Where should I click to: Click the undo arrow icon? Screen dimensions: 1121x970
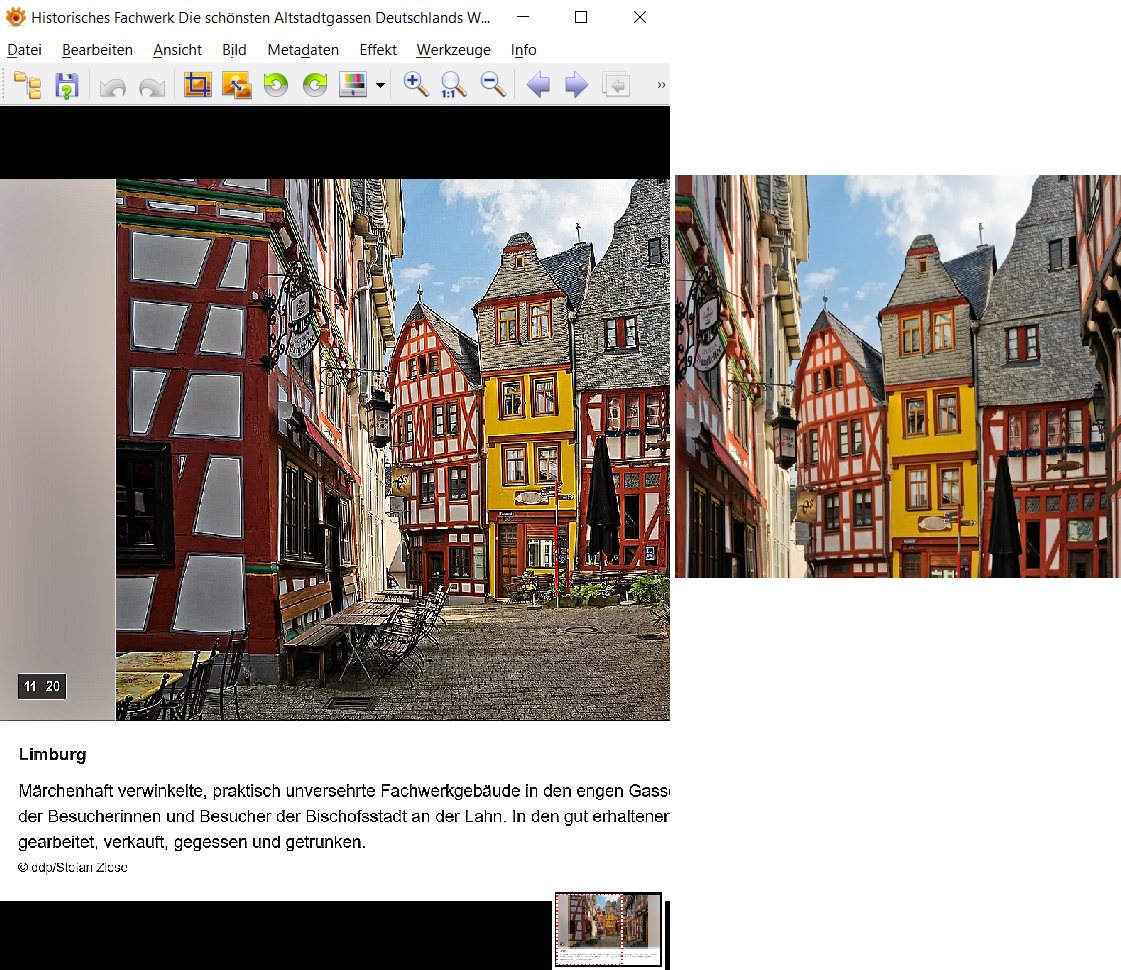click(113, 86)
